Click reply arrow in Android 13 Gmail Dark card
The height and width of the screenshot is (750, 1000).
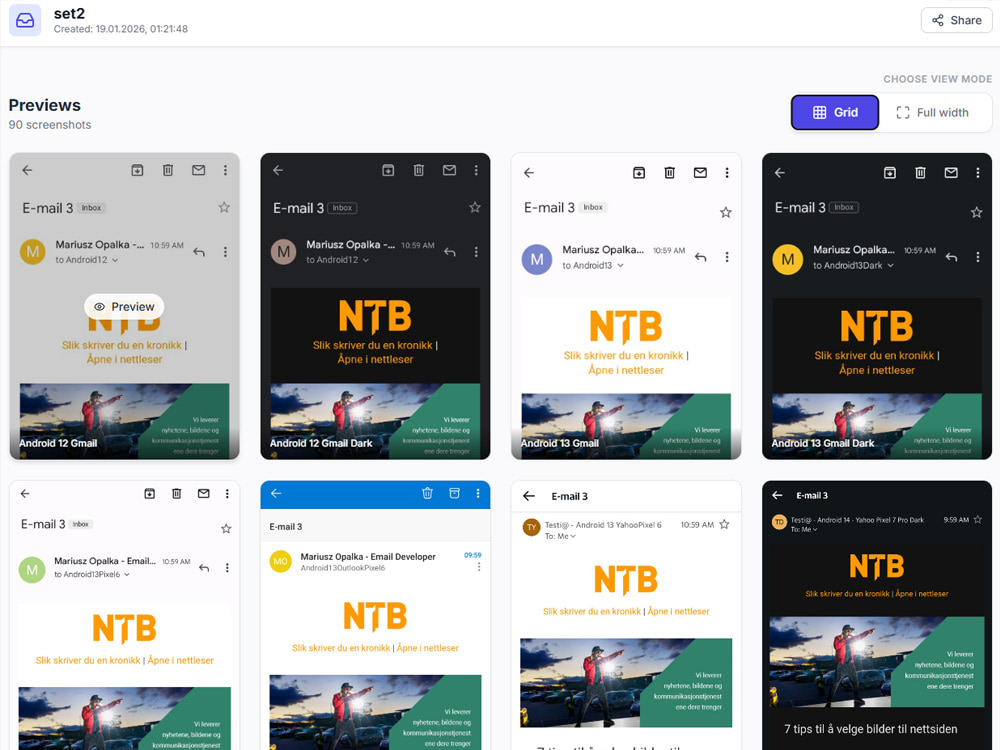[x=952, y=257]
